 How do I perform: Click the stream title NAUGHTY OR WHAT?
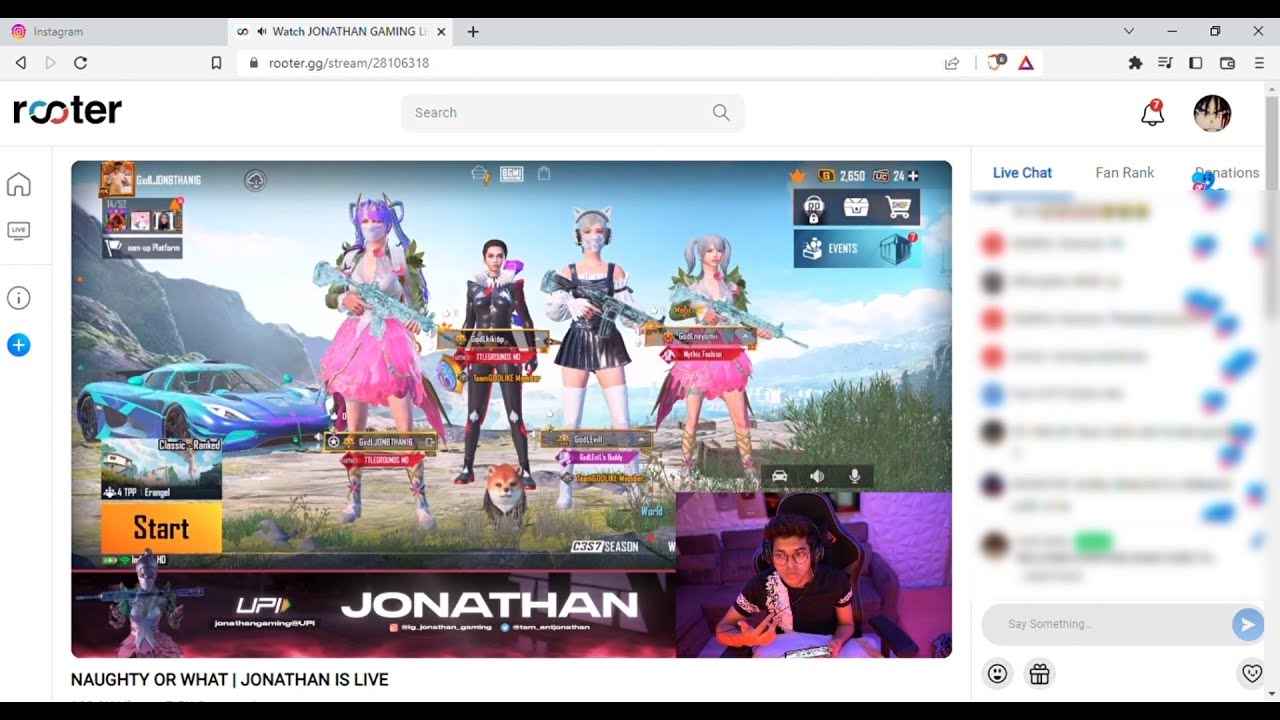coord(229,680)
